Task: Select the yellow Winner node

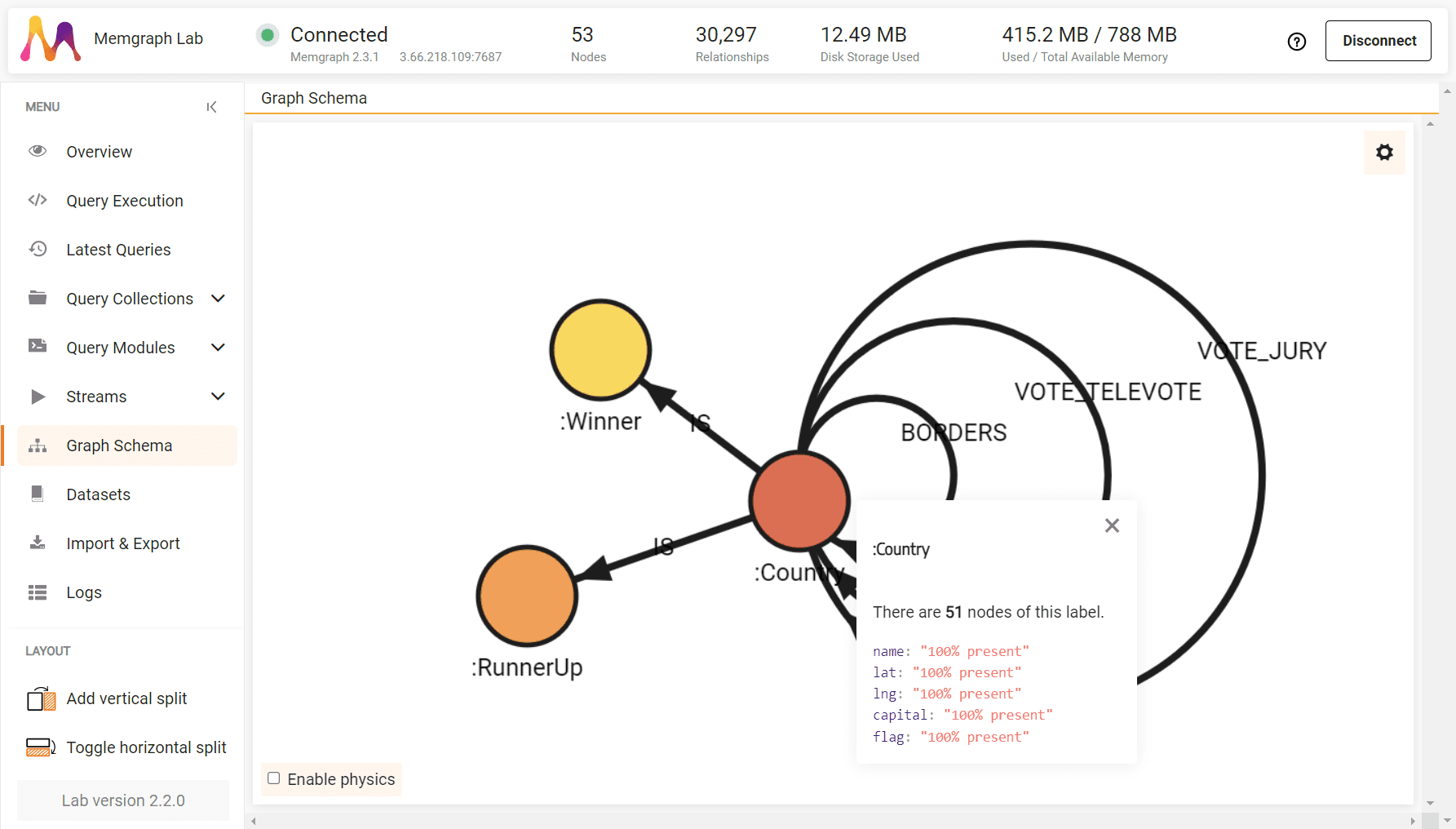Action: click(x=600, y=350)
